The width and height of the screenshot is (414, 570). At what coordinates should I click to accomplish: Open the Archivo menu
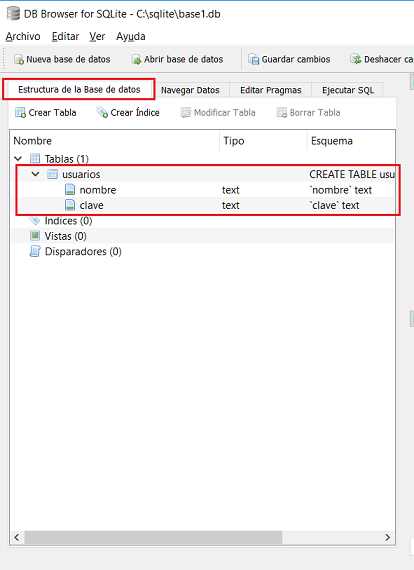coord(23,36)
